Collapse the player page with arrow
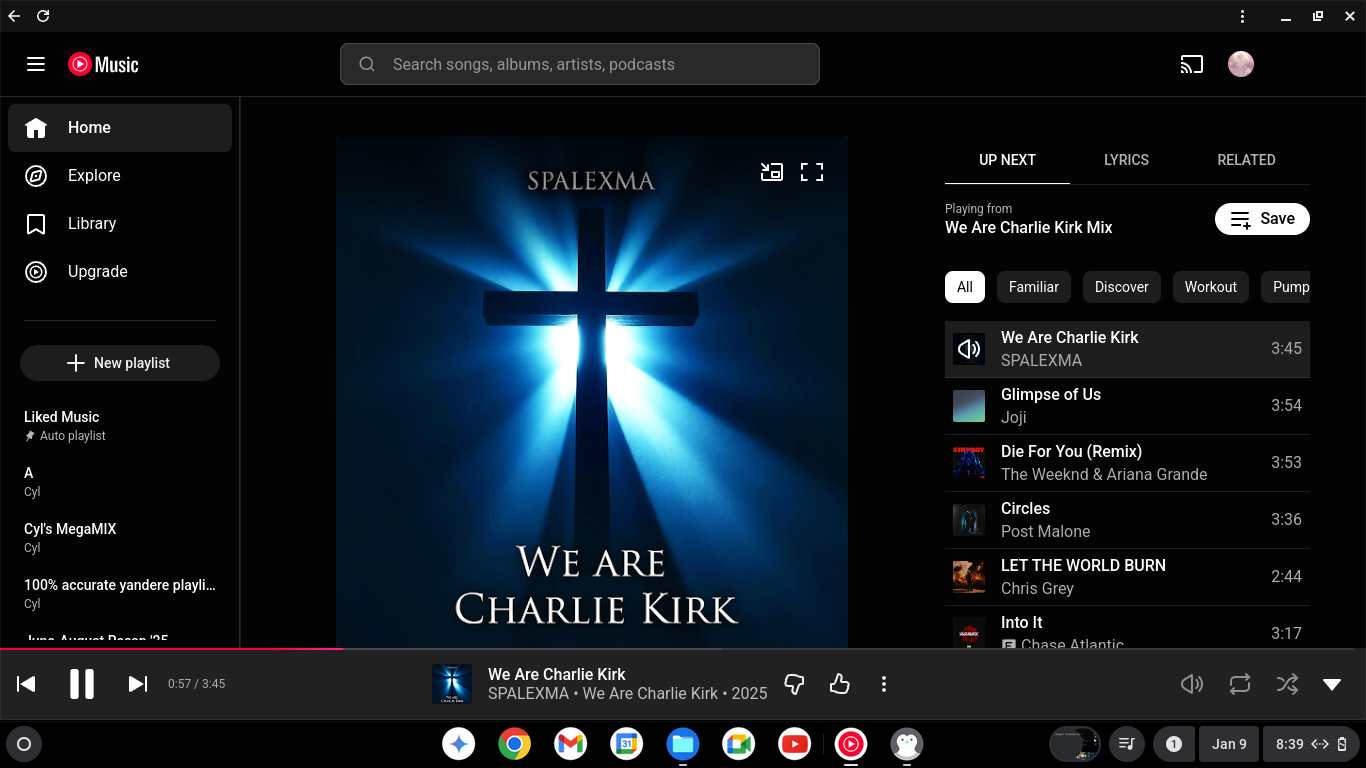Viewport: 1366px width, 768px height. point(1332,684)
